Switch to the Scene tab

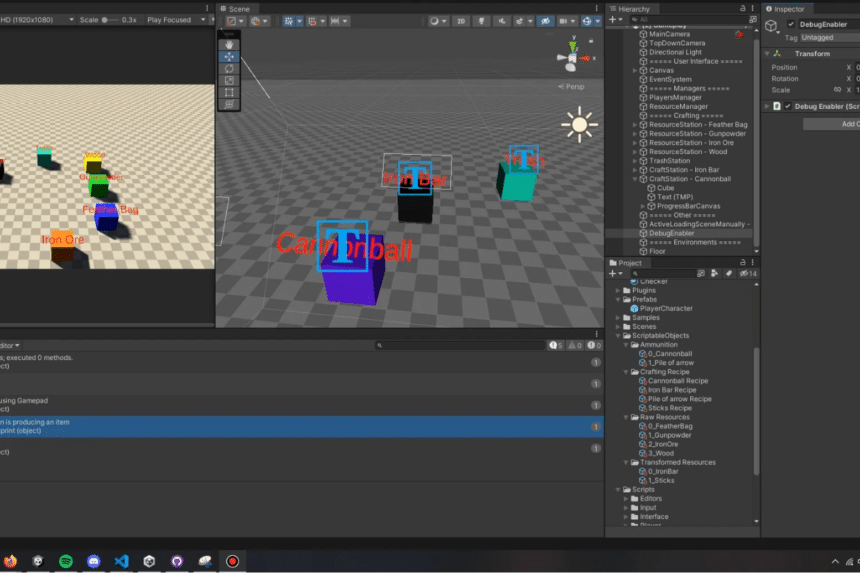pos(235,9)
